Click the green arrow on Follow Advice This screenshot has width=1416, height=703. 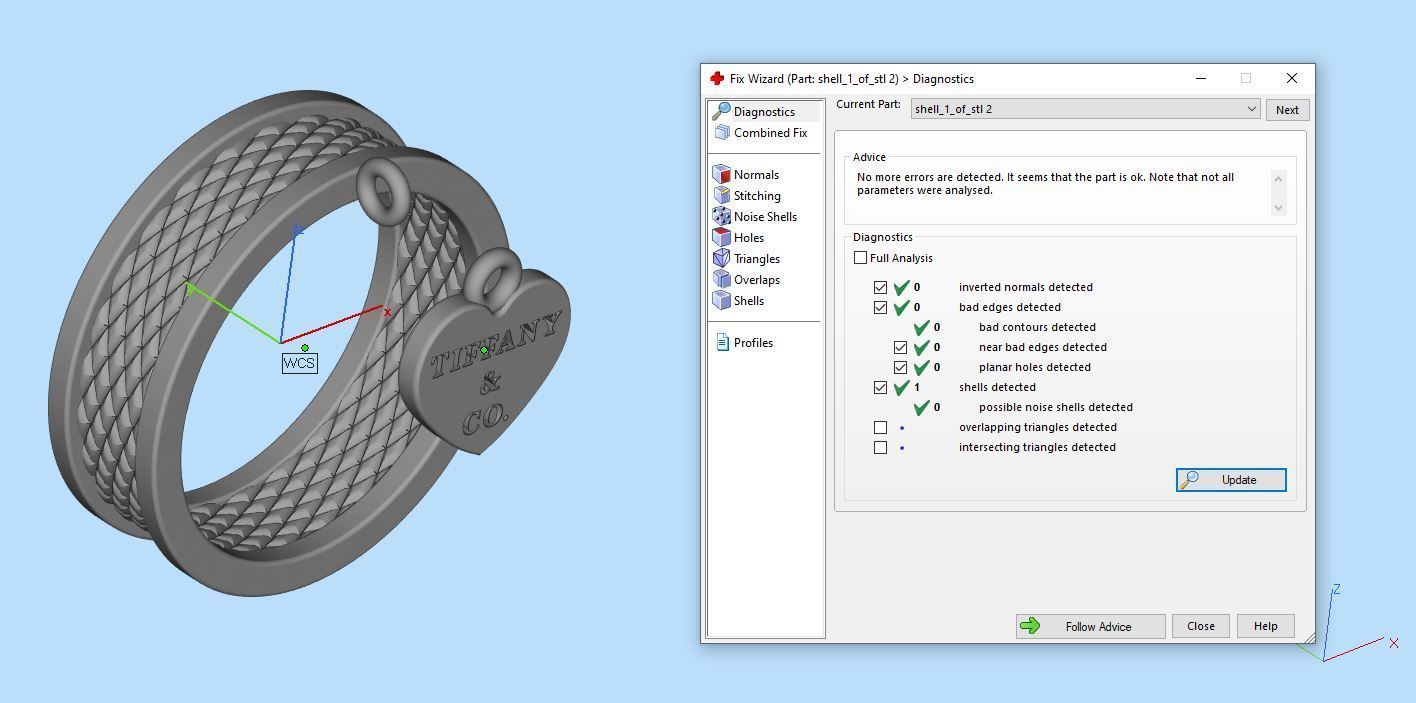[1030, 626]
